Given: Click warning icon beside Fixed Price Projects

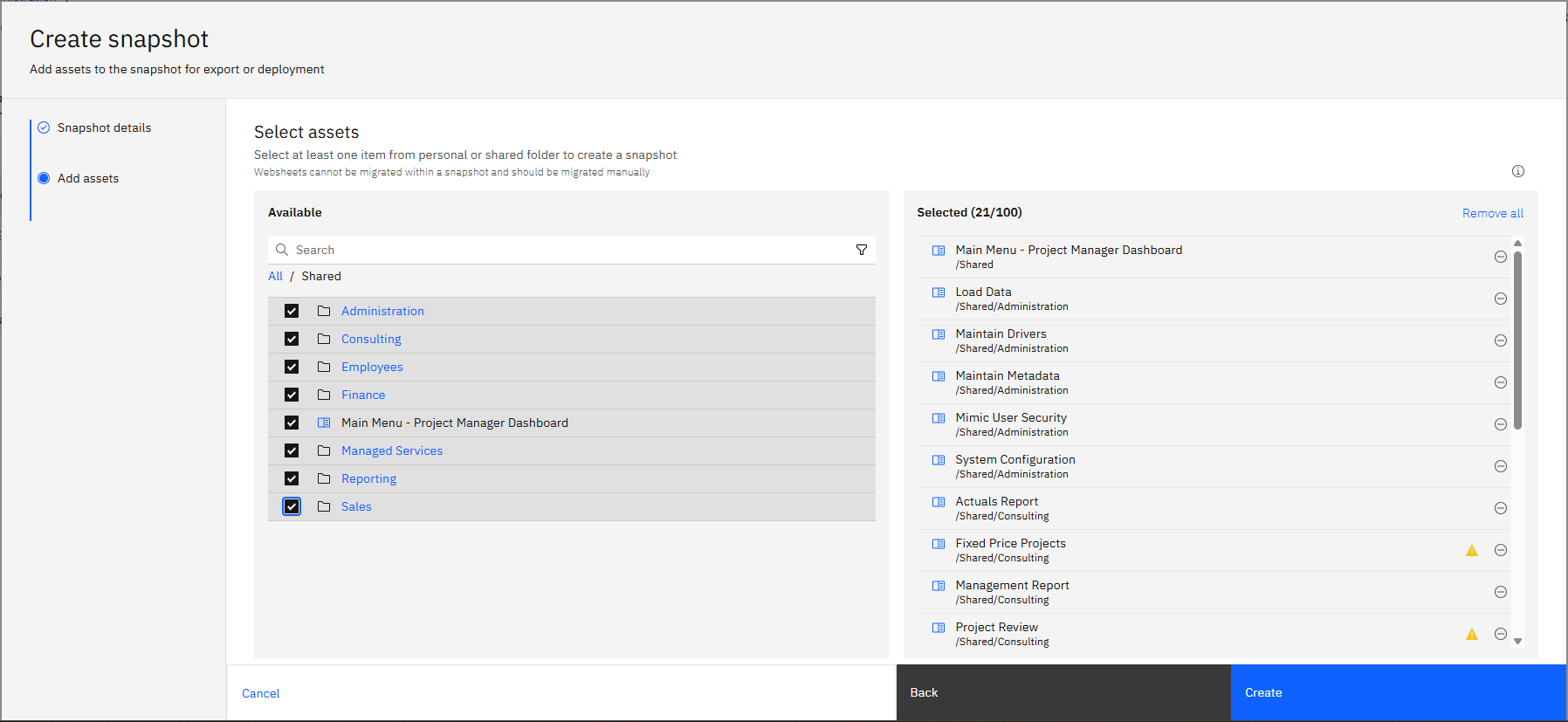Looking at the screenshot, I should (x=1471, y=551).
